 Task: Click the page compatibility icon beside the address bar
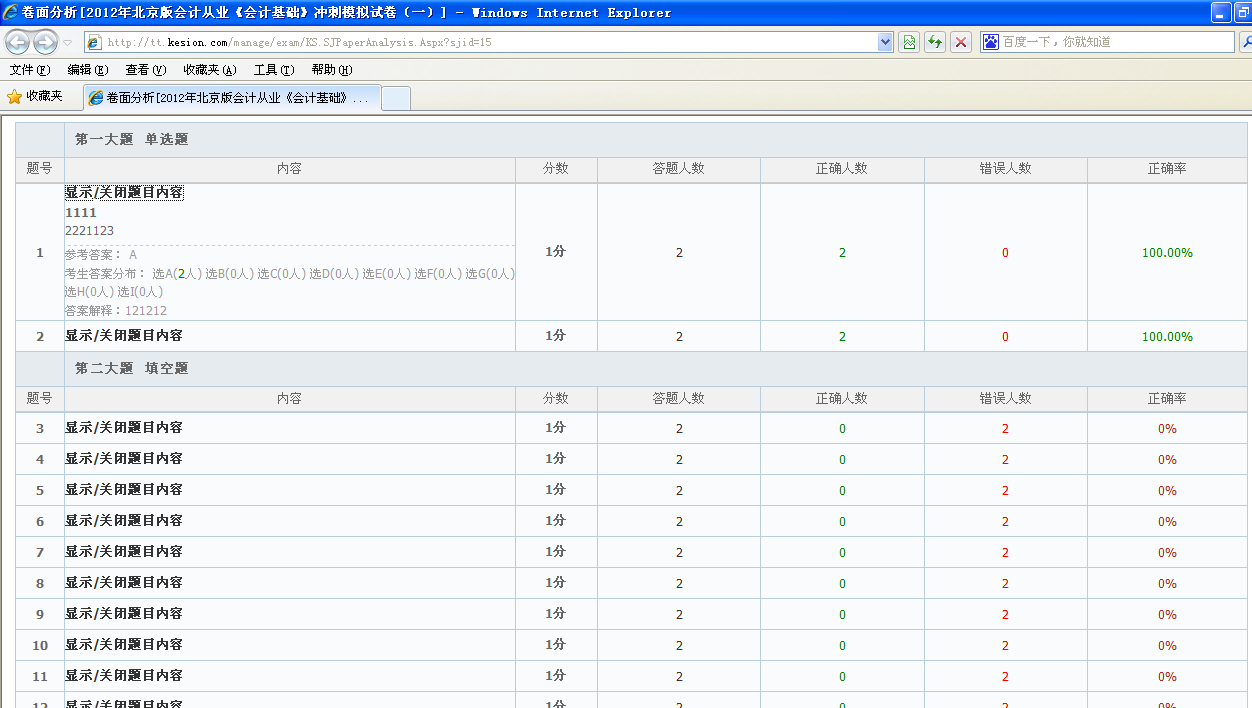909,42
